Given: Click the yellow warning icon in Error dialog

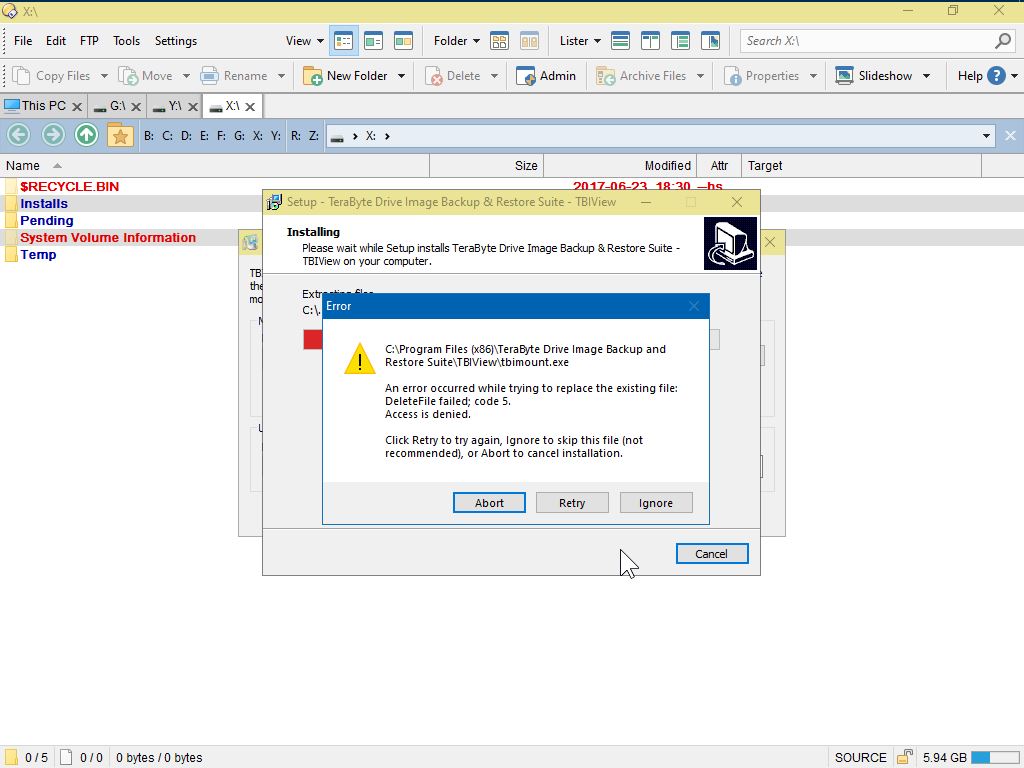Looking at the screenshot, I should point(360,359).
